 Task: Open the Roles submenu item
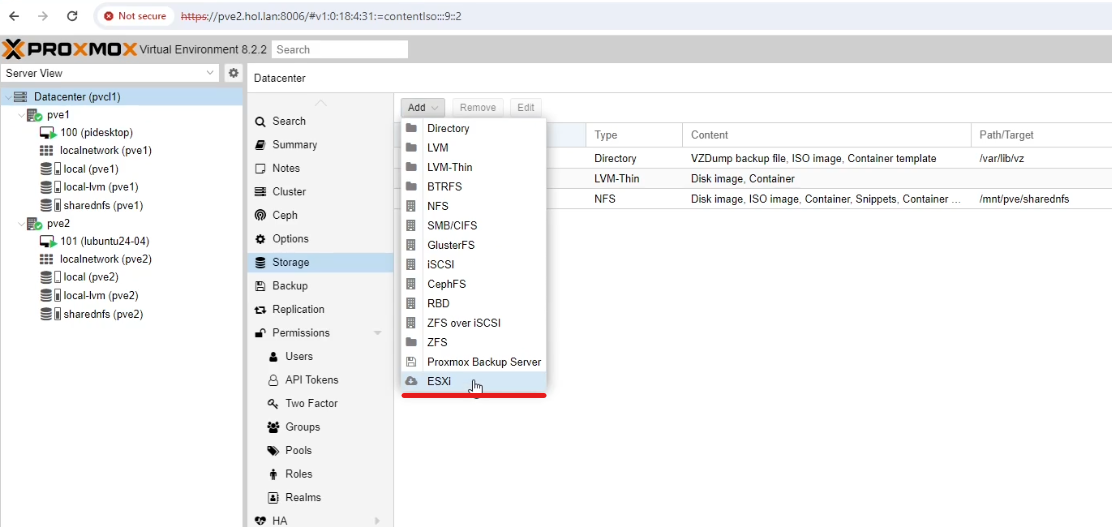pyautogui.click(x=321, y=474)
